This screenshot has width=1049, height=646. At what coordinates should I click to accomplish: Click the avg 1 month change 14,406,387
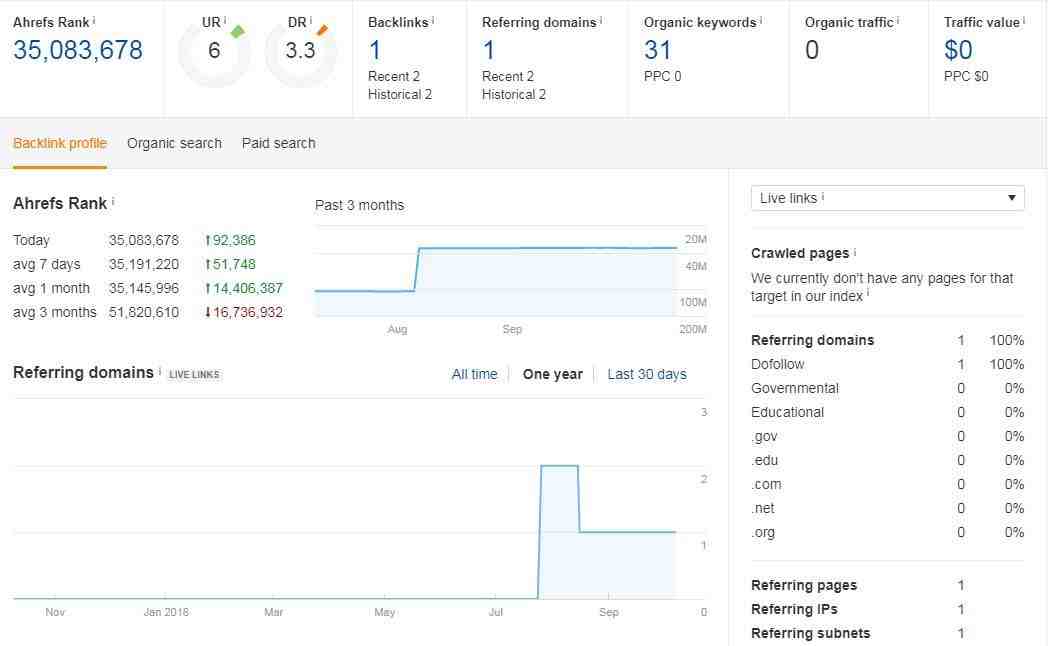[x=244, y=288]
